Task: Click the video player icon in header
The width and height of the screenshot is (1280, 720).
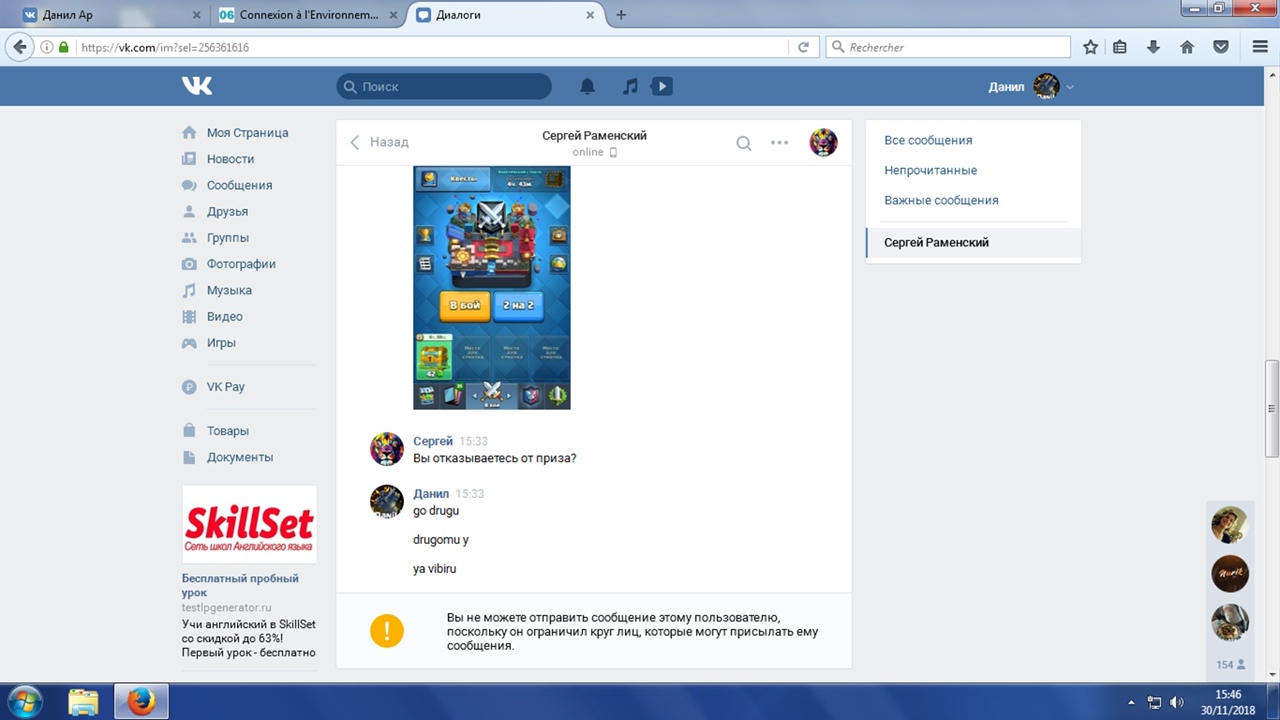Action: pos(661,87)
